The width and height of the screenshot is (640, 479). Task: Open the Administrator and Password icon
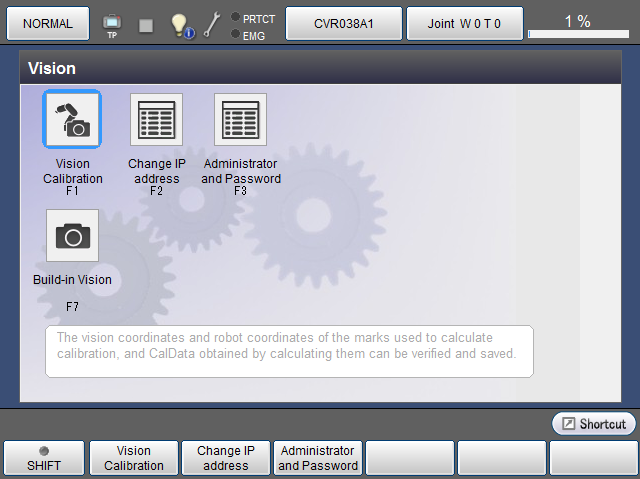[240, 120]
